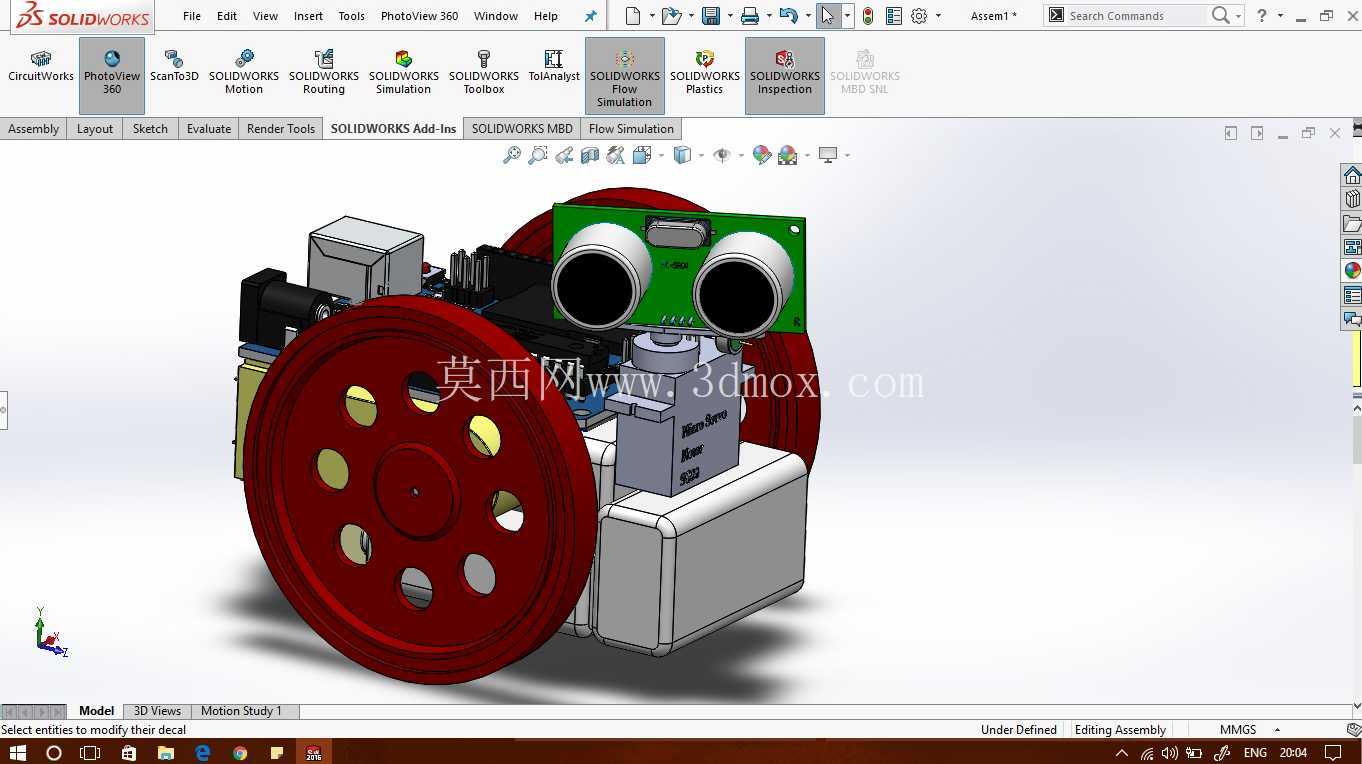Open the PhotoView 360 menu
The image size is (1362, 764).
point(419,16)
